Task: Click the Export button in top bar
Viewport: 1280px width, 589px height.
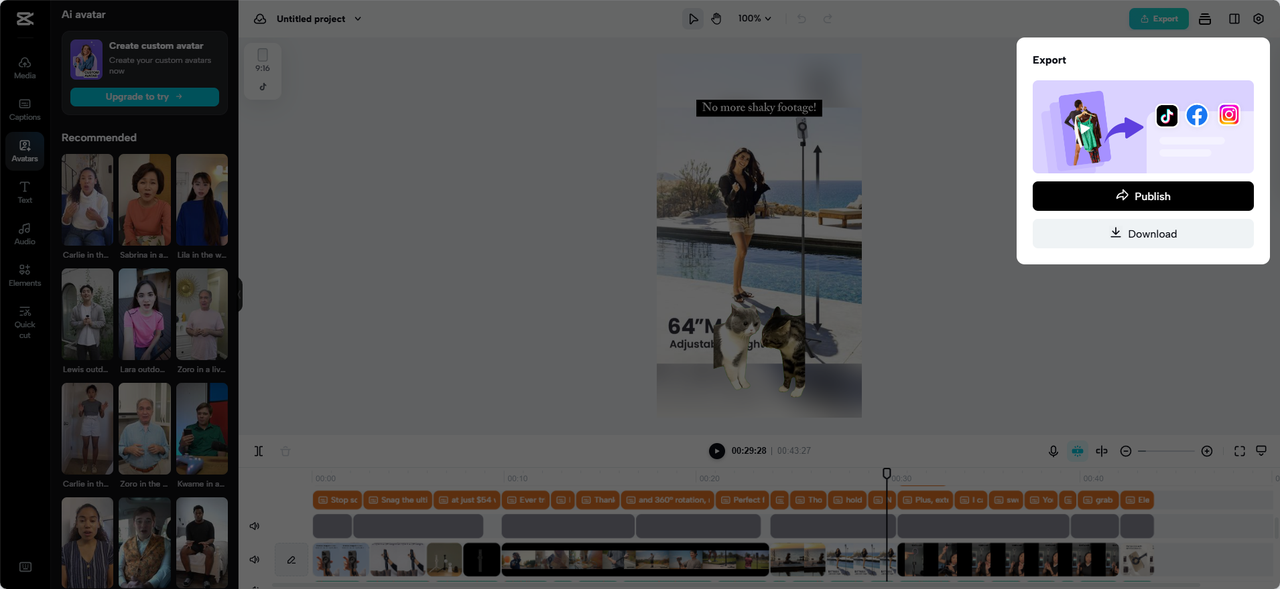Action: click(x=1159, y=19)
